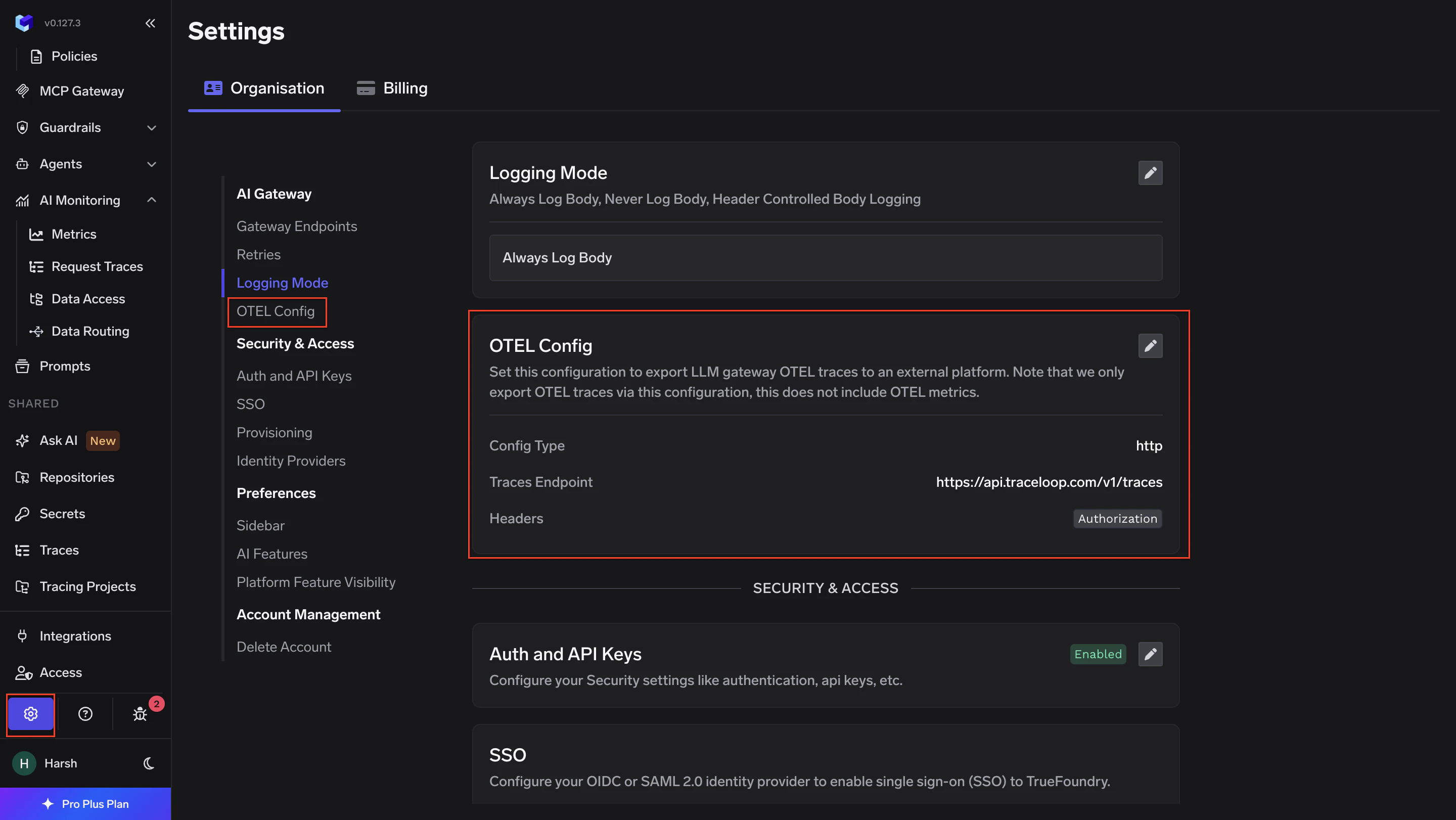This screenshot has width=1456, height=820.
Task: Go to Retries setting
Action: pos(258,254)
